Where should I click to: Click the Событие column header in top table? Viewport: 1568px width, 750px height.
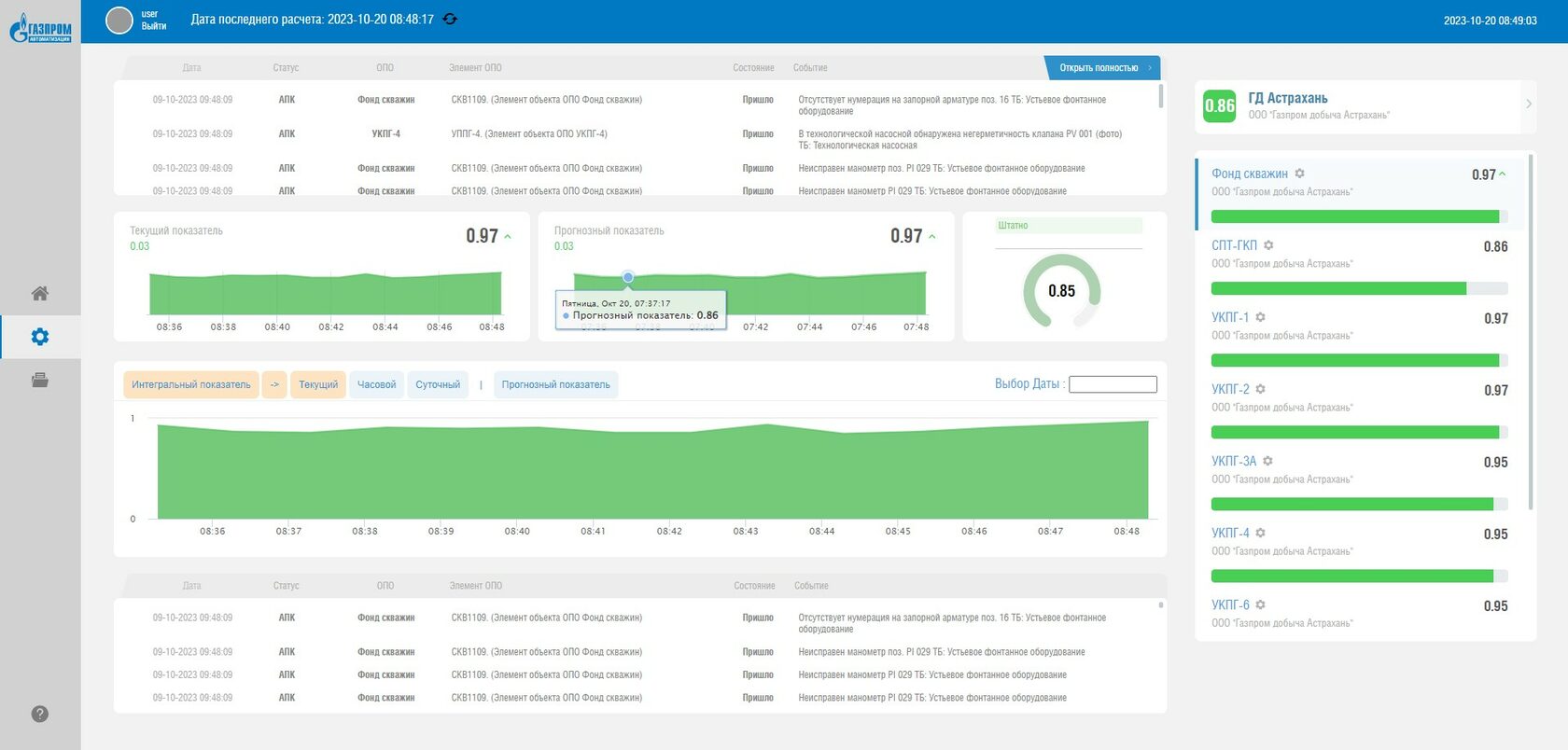810,68
